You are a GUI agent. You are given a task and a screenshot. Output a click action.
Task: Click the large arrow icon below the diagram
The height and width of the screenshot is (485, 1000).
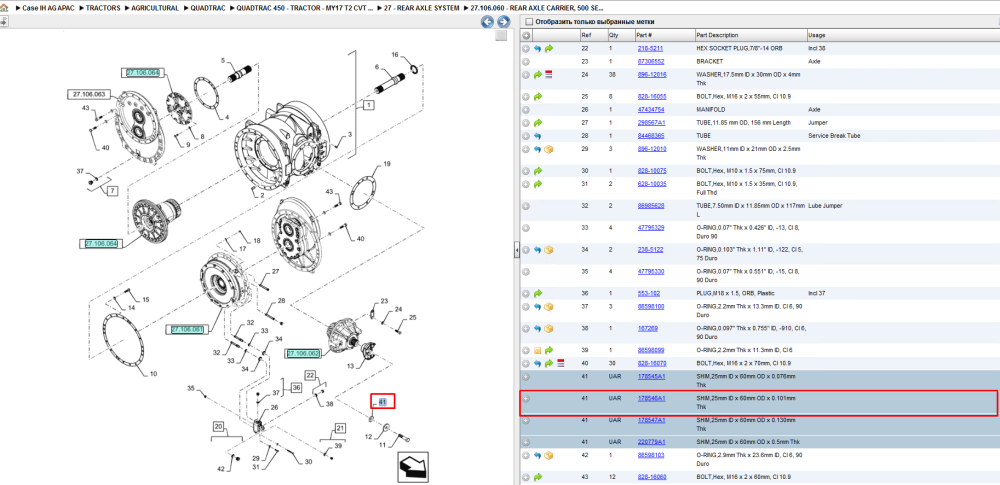(413, 467)
